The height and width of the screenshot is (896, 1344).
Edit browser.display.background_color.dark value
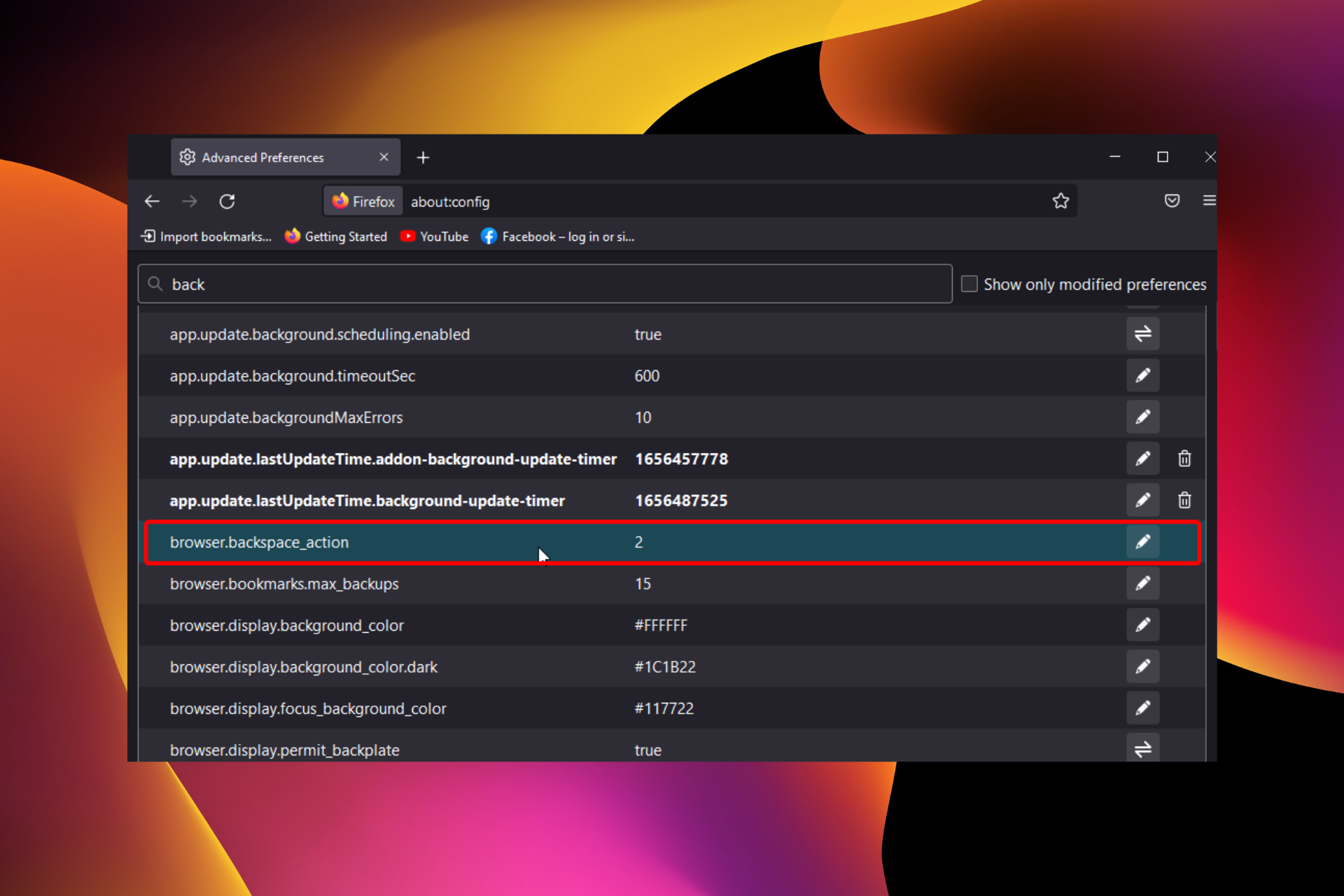1142,666
